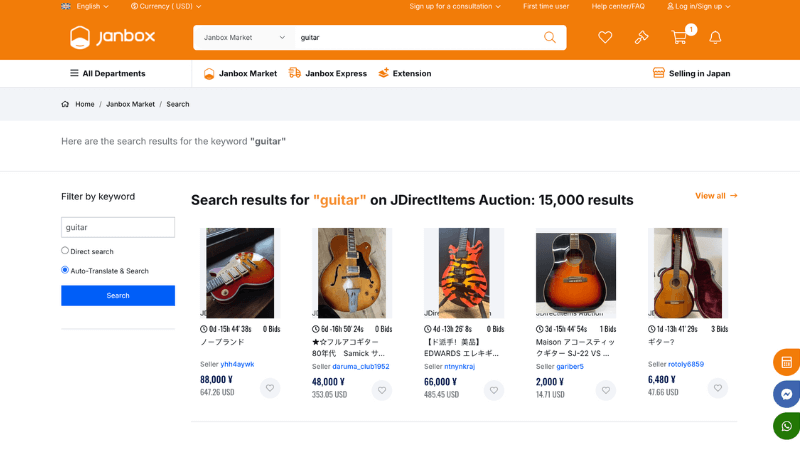Open the WhatsApp contact icon
Viewport: 800px width, 450px height.
click(787, 426)
